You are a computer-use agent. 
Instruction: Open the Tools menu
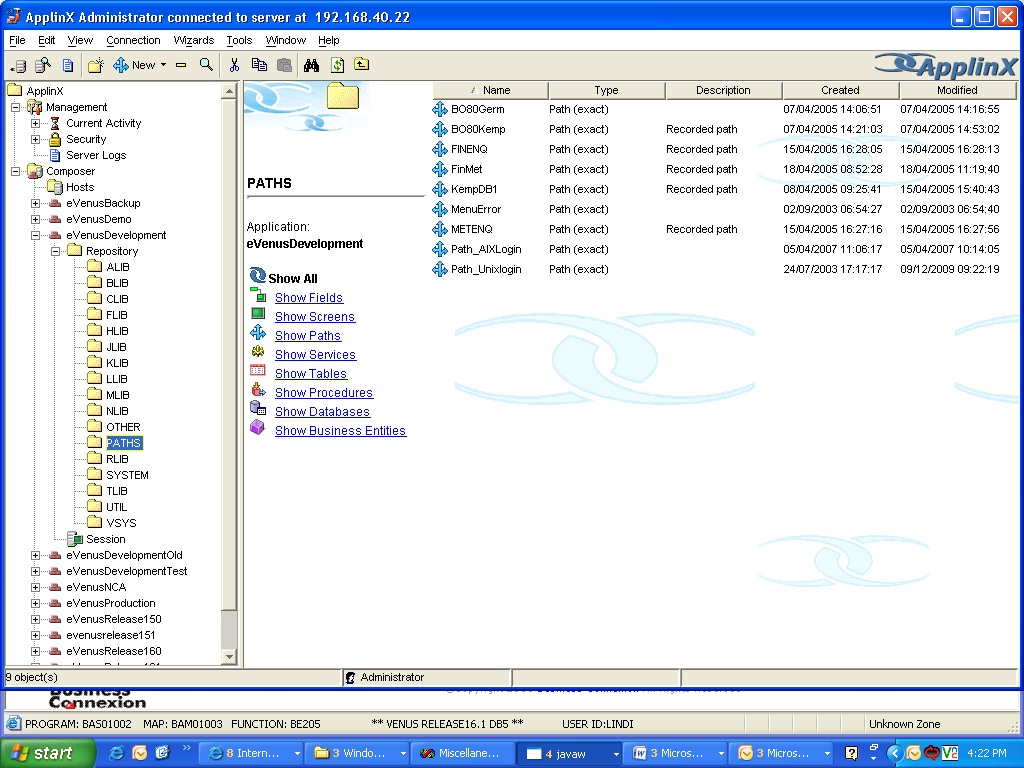239,40
